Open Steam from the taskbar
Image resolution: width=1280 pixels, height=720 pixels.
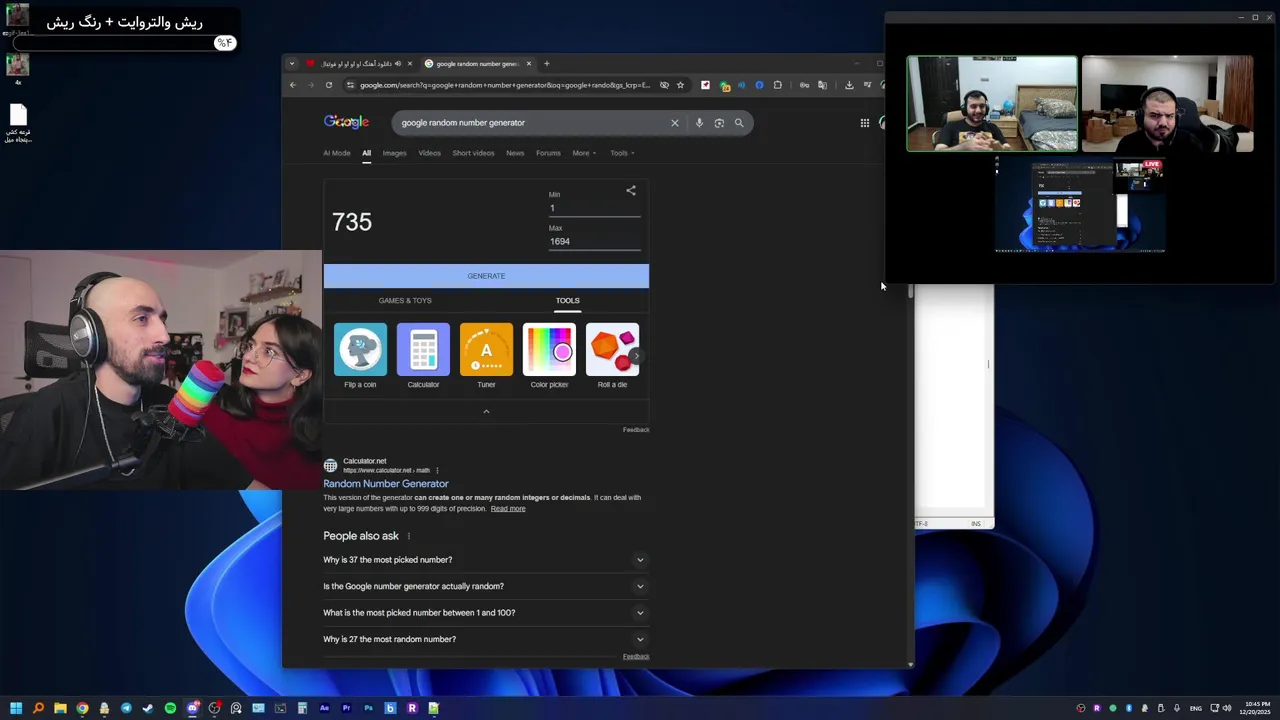pos(148,708)
